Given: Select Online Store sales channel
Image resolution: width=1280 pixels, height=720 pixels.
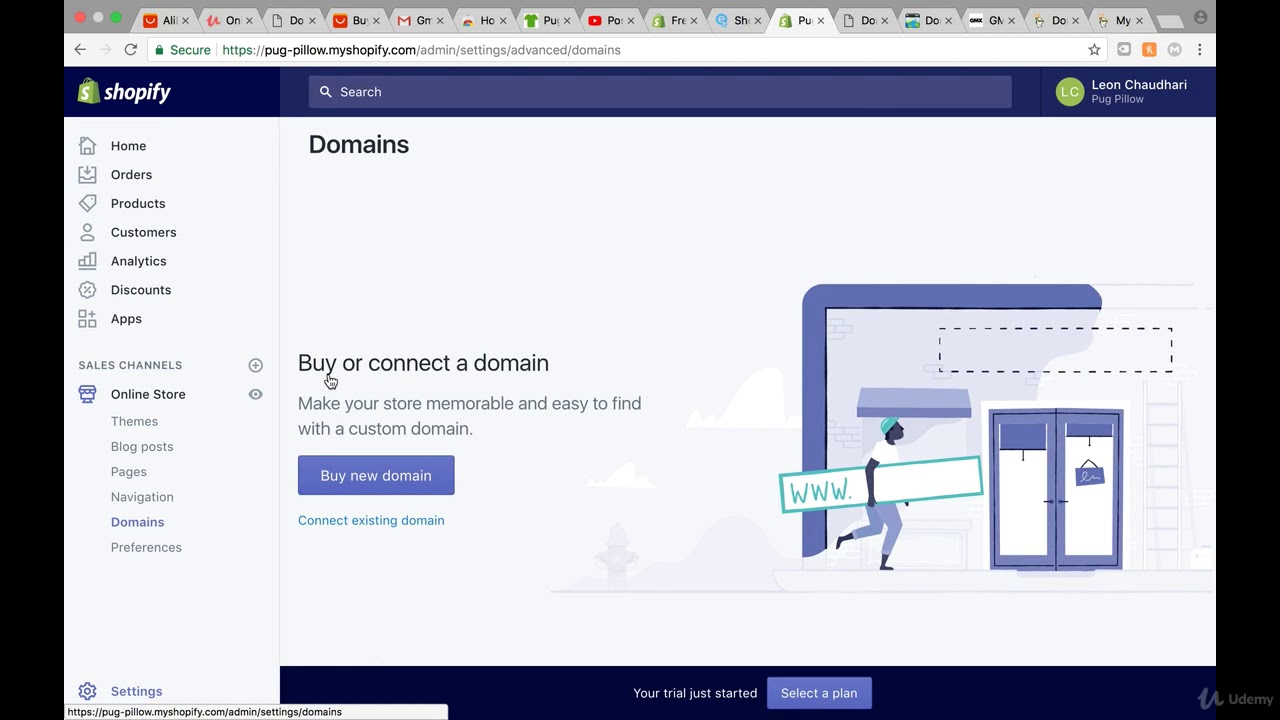Looking at the screenshot, I should 148,395.
